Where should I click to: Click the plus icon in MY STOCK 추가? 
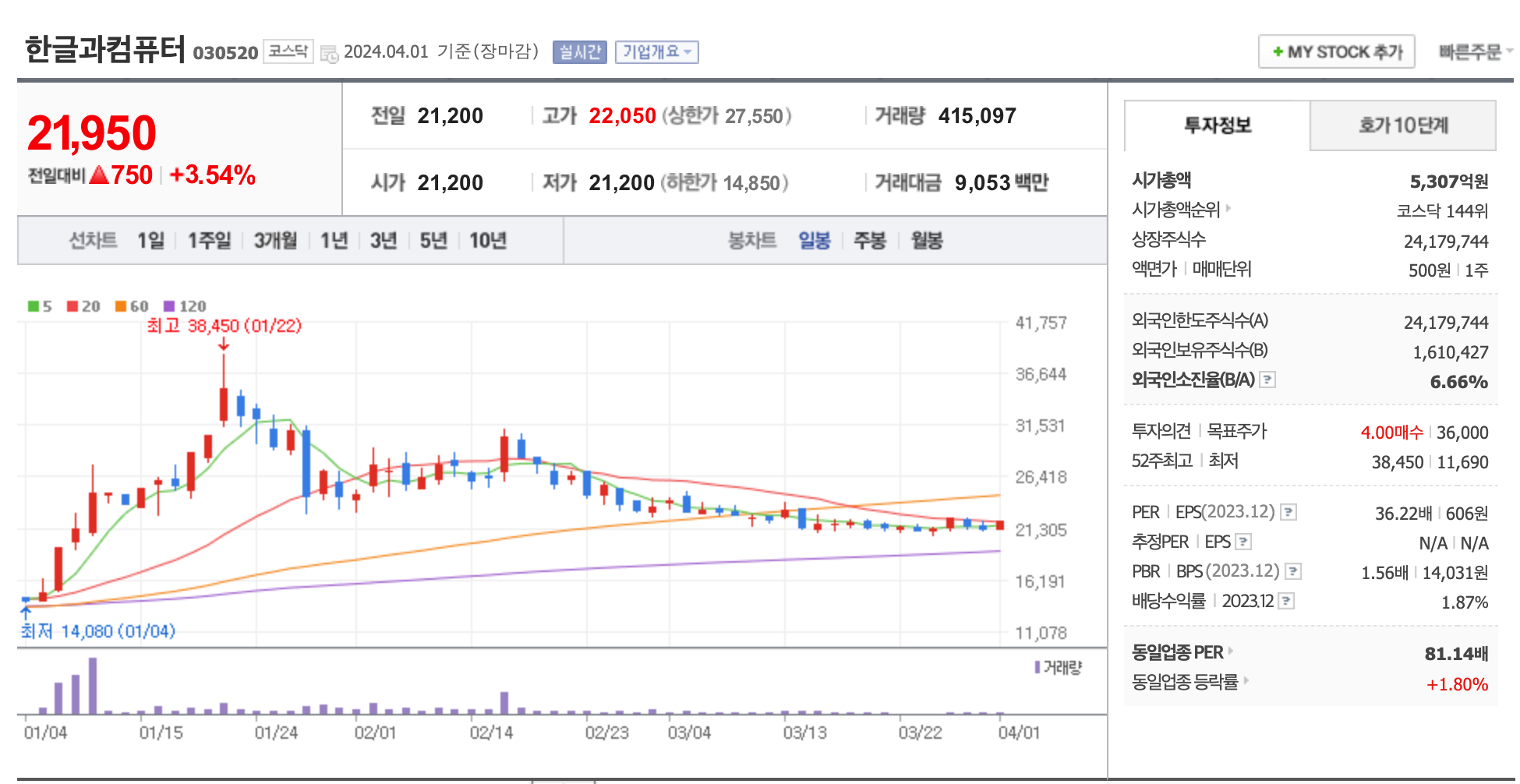click(1277, 51)
